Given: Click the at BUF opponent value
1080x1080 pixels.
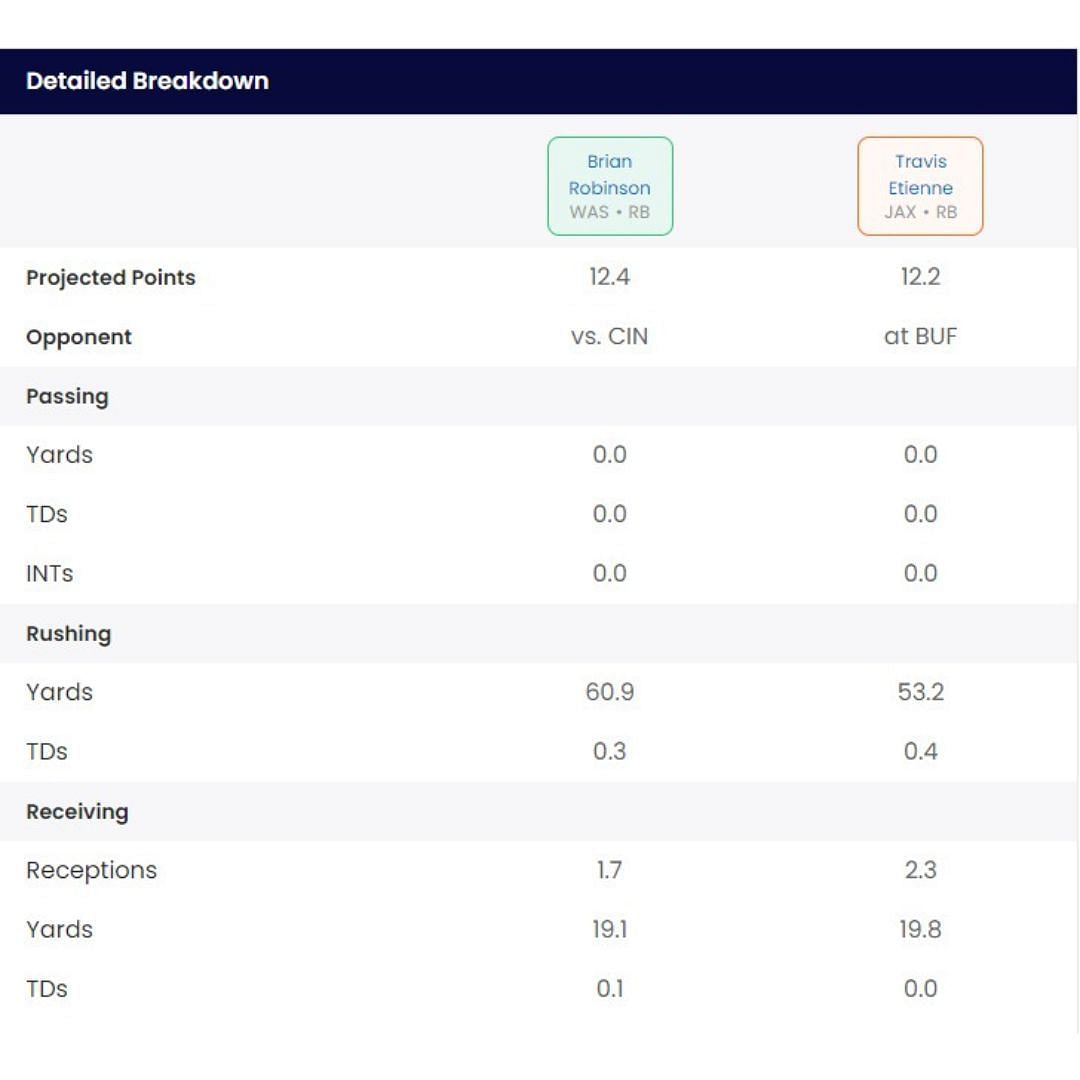Looking at the screenshot, I should click(920, 337).
